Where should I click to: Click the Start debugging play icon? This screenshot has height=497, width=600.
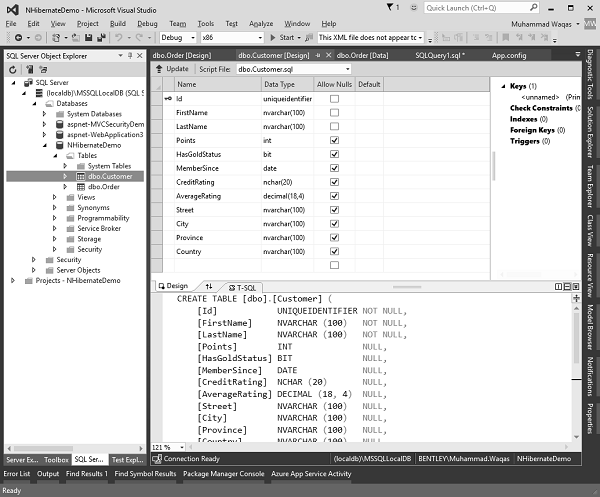point(273,37)
